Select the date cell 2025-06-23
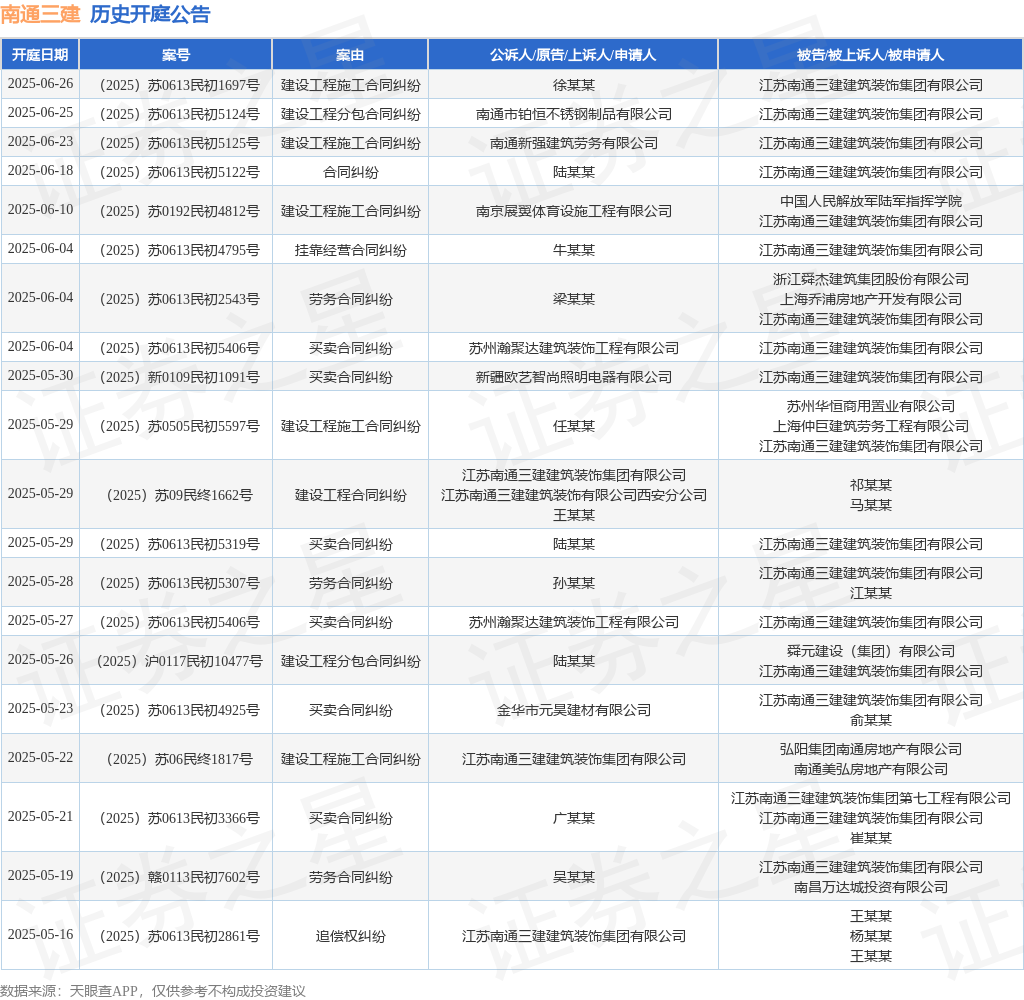1024x1000 pixels. (x=40, y=141)
